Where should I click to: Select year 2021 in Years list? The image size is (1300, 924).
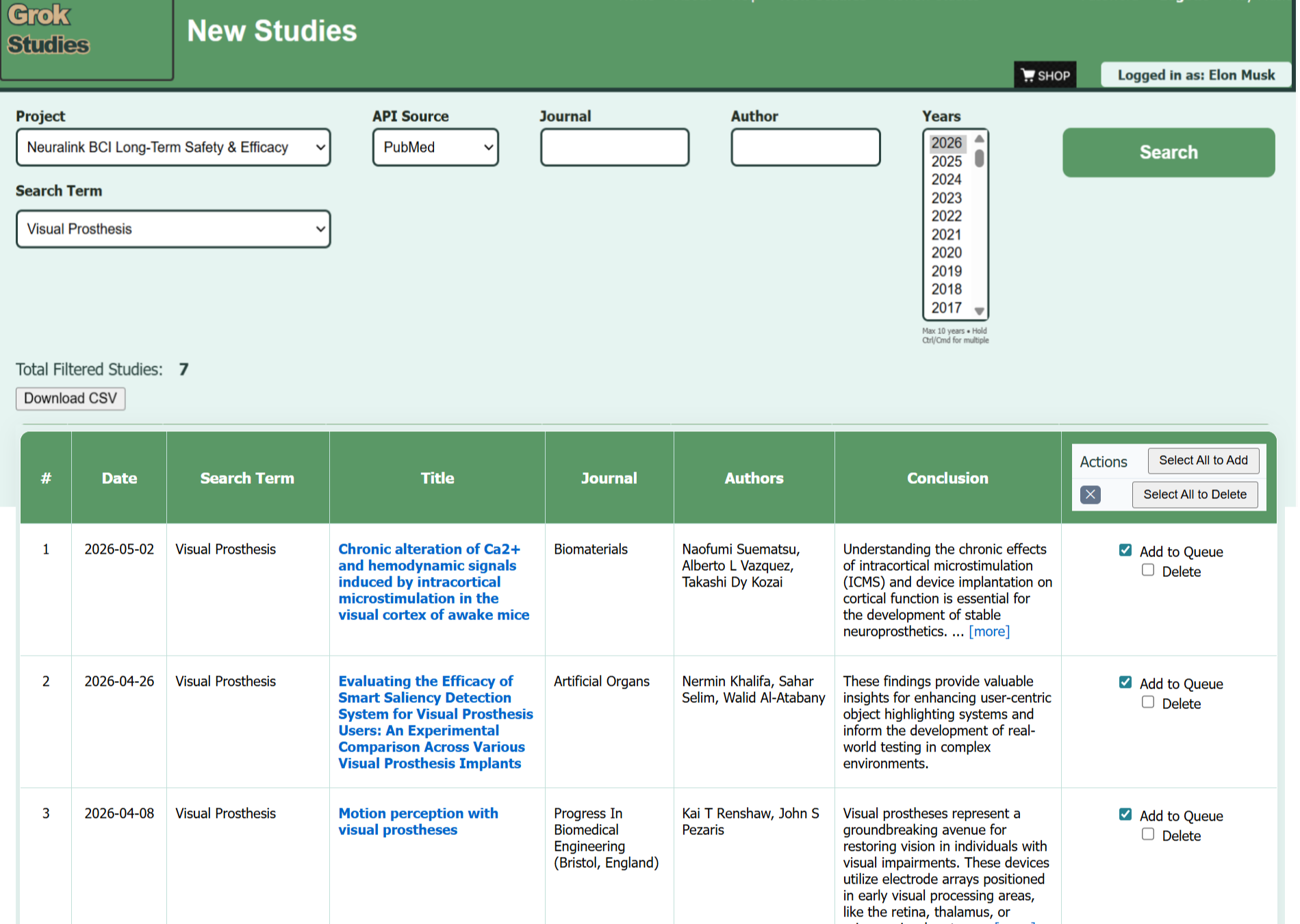click(947, 235)
